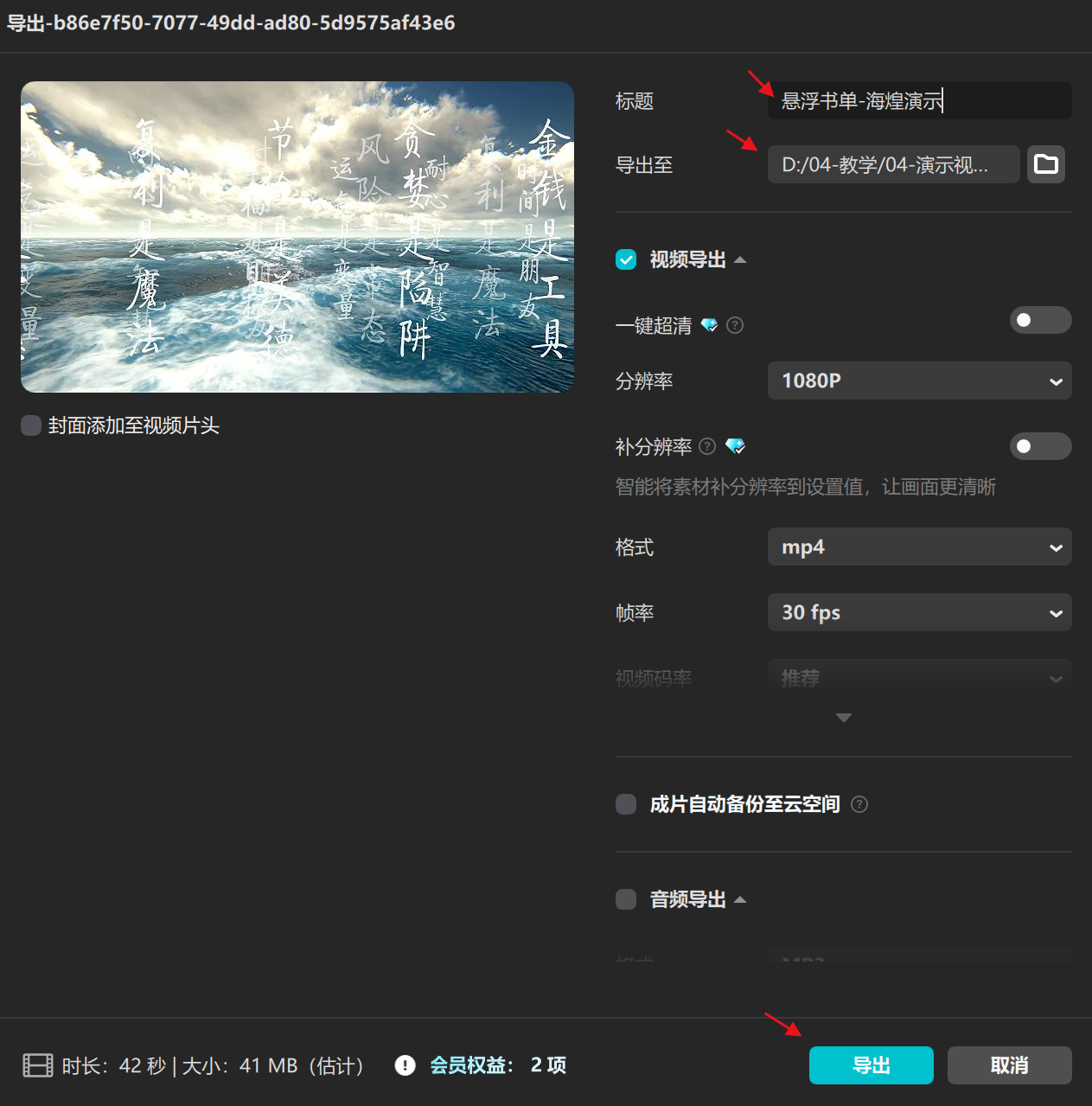Viewport: 1092px width, 1106px height.
Task: Click the info icon next to 会员权益
Action: tap(405, 1065)
